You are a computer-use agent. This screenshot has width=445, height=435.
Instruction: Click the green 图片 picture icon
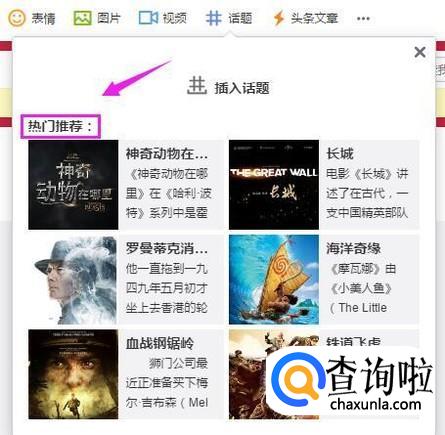coord(82,18)
